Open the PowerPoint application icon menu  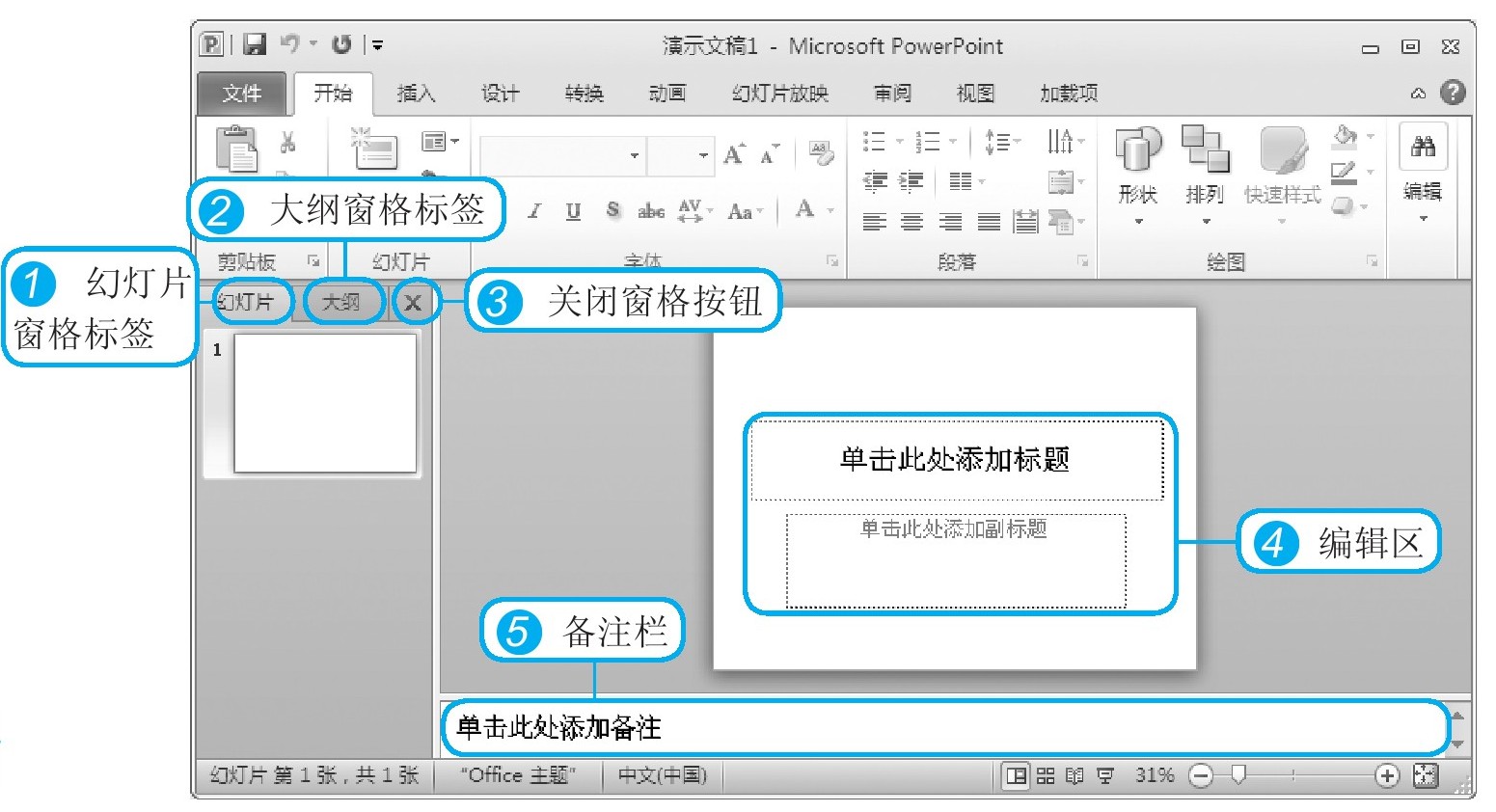[212, 44]
